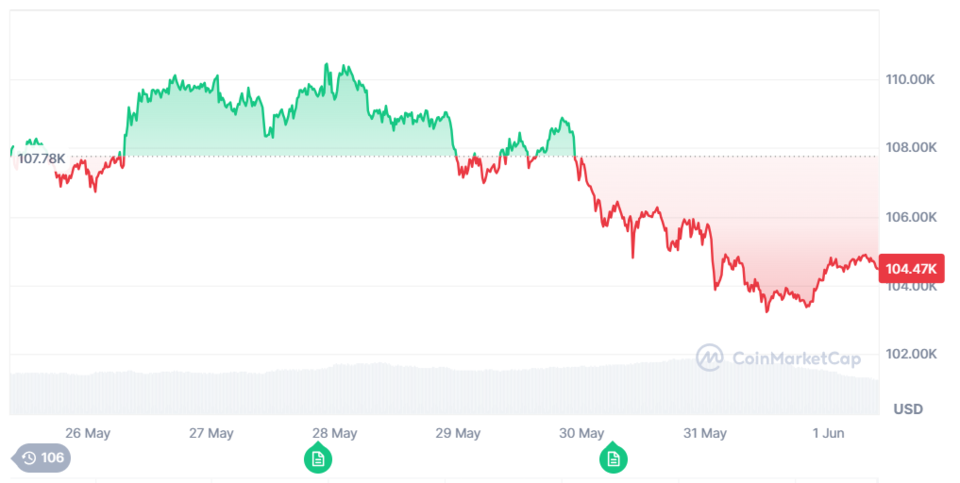Click the 104.00K price axis label
960x483 pixels.
pyautogui.click(x=910, y=287)
